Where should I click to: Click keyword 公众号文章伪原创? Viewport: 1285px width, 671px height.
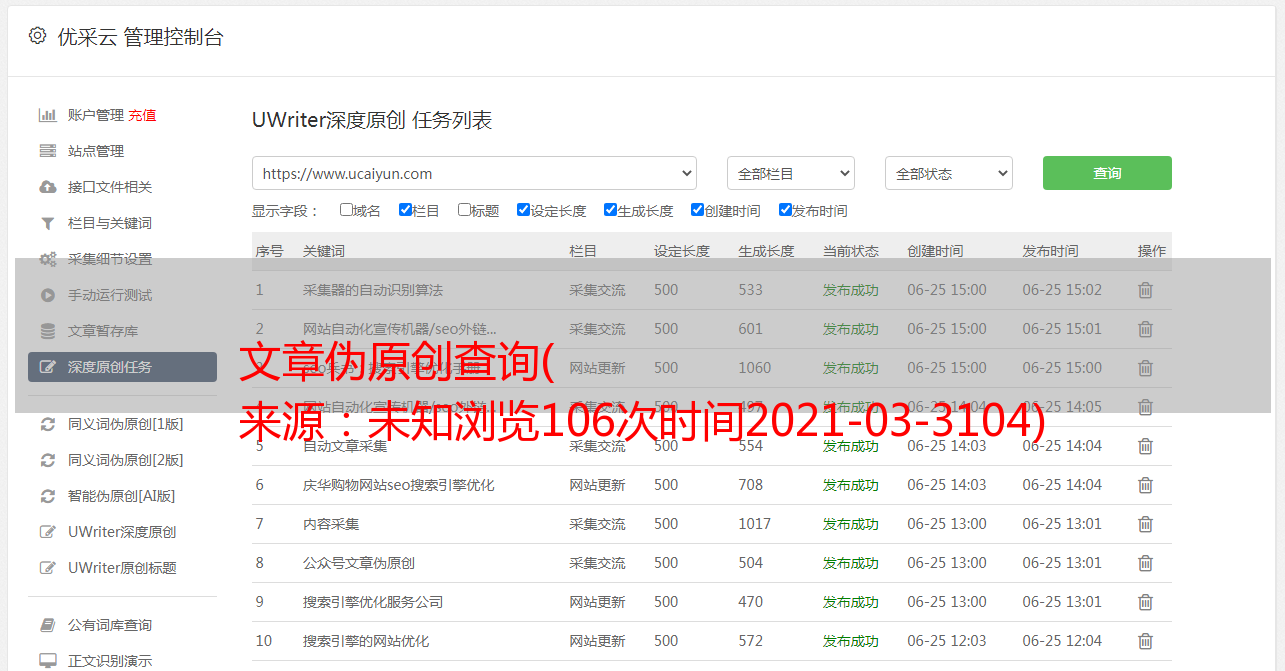[x=359, y=563]
